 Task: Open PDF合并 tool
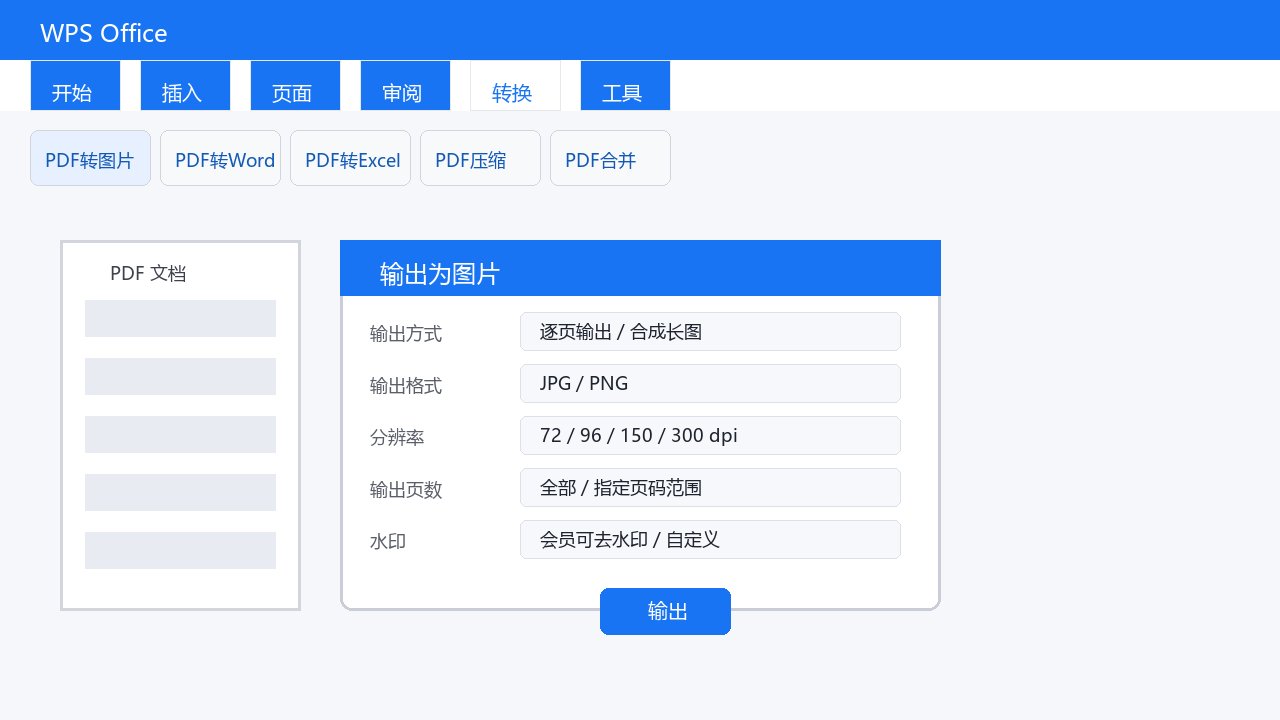pyautogui.click(x=610, y=158)
